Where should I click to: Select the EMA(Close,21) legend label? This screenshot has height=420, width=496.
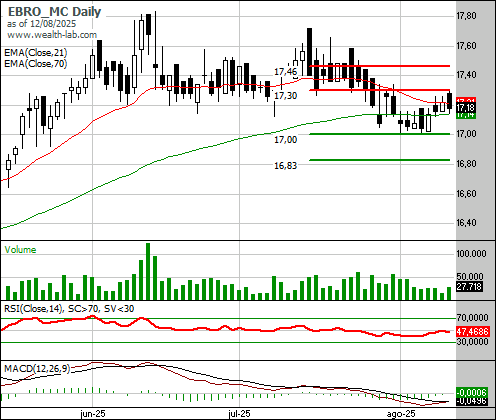tap(36, 53)
